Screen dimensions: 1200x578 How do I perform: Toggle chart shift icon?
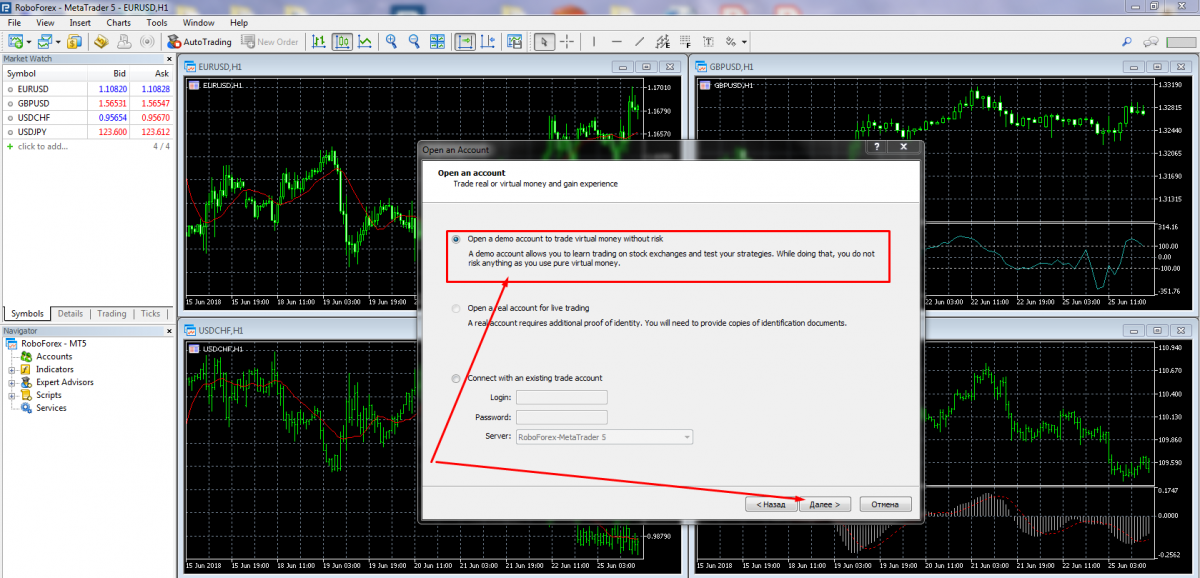coord(488,42)
